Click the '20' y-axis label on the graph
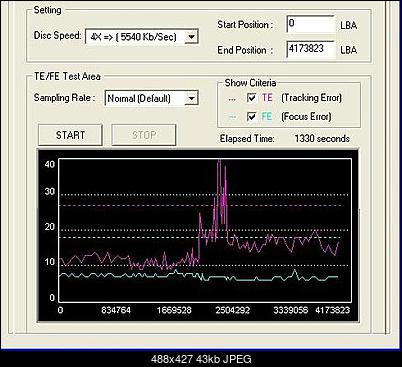Viewport: 402px width, 367px height. [x=50, y=227]
